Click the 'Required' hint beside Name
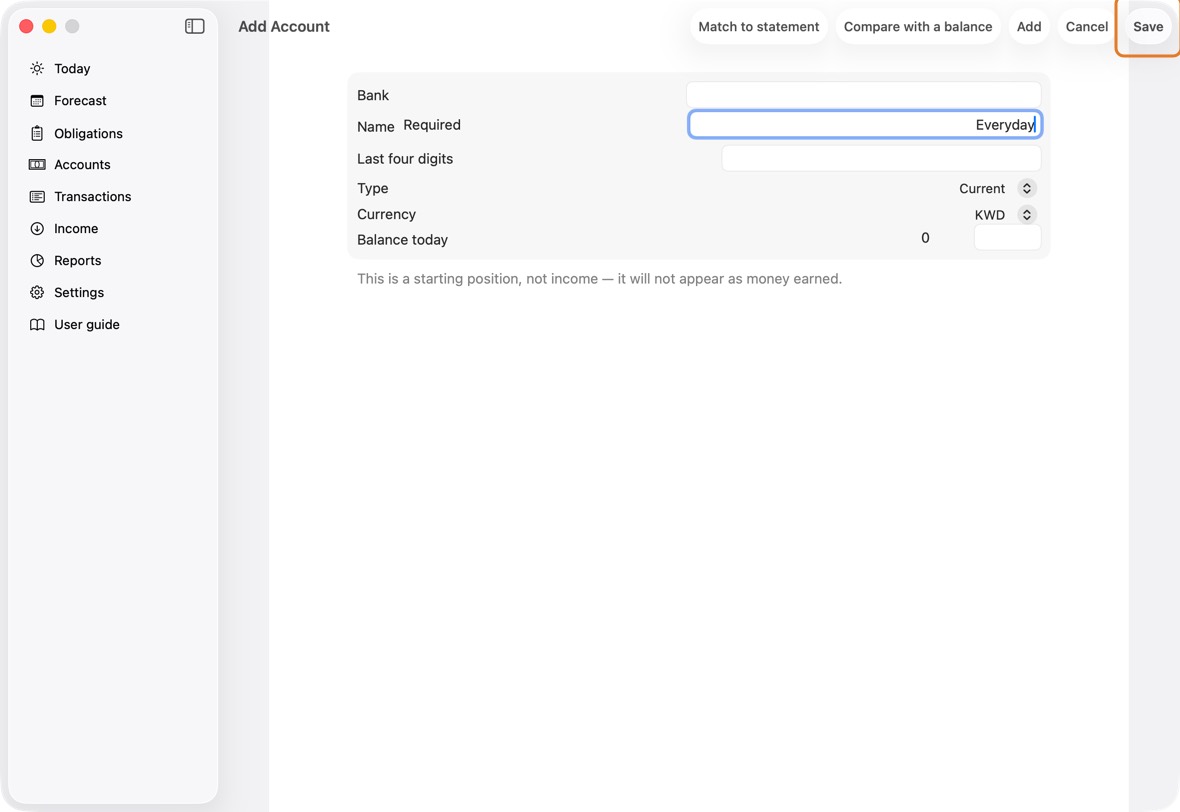 pyautogui.click(x=432, y=125)
